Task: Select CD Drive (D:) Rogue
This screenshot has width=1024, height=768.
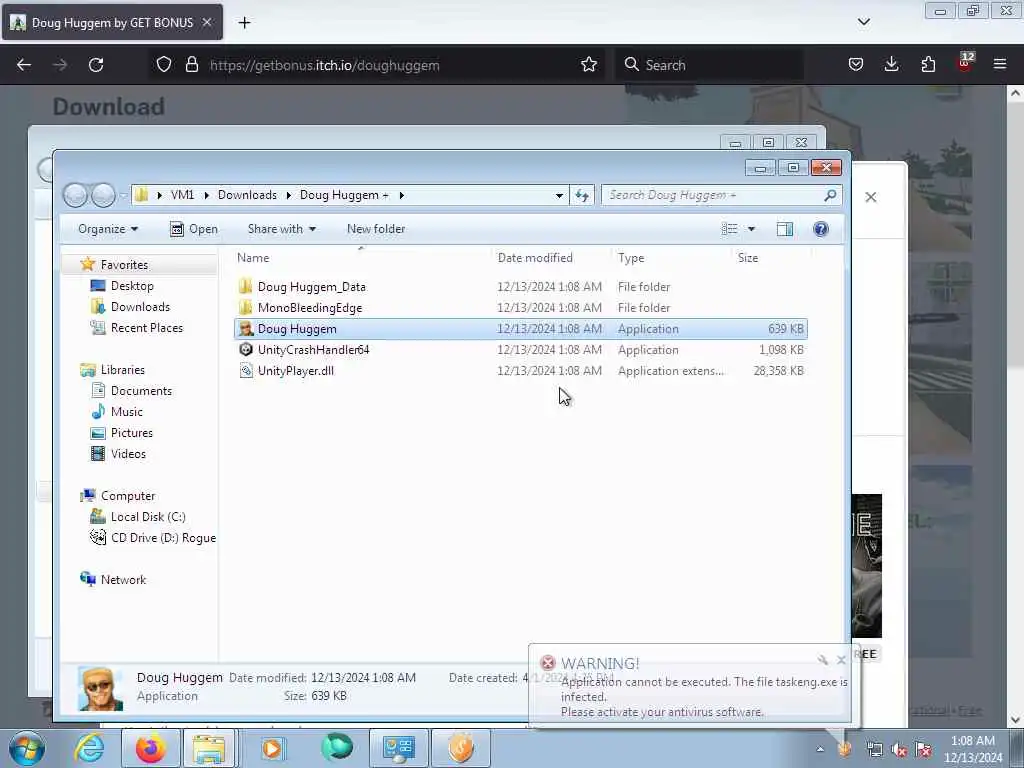Action: click(x=163, y=537)
